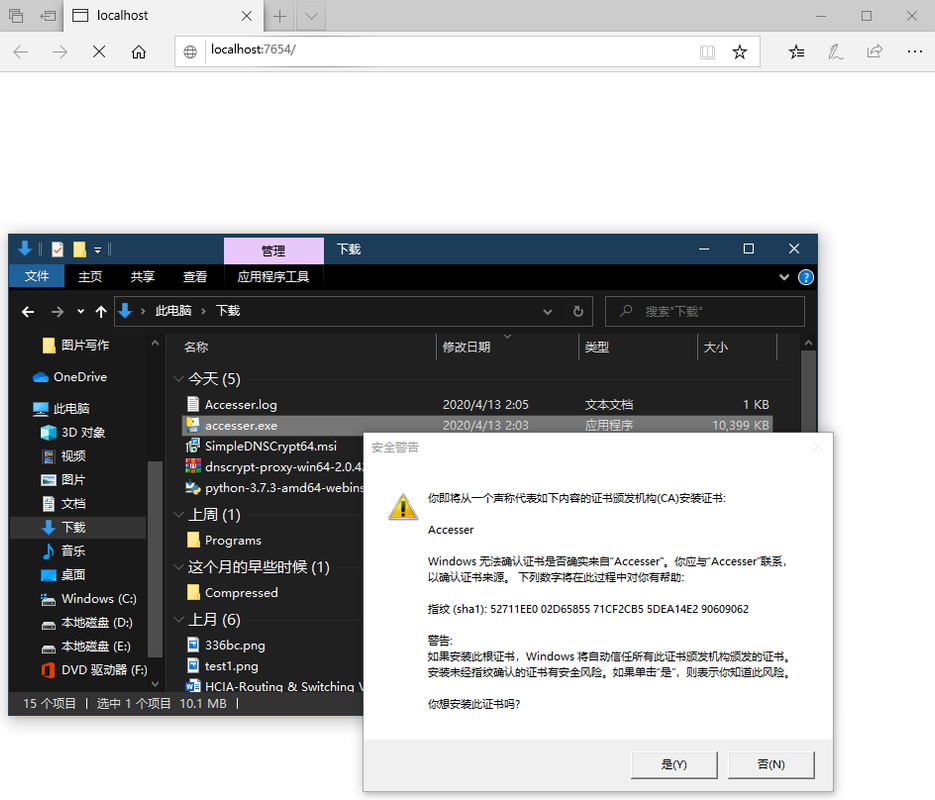Click 下载 in the breadcrumb path
Viewport: 935px width, 800px height.
[228, 311]
